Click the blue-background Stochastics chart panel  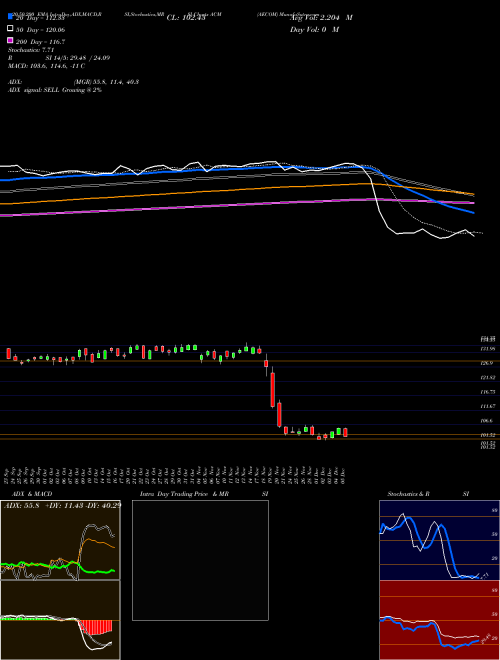point(439,540)
